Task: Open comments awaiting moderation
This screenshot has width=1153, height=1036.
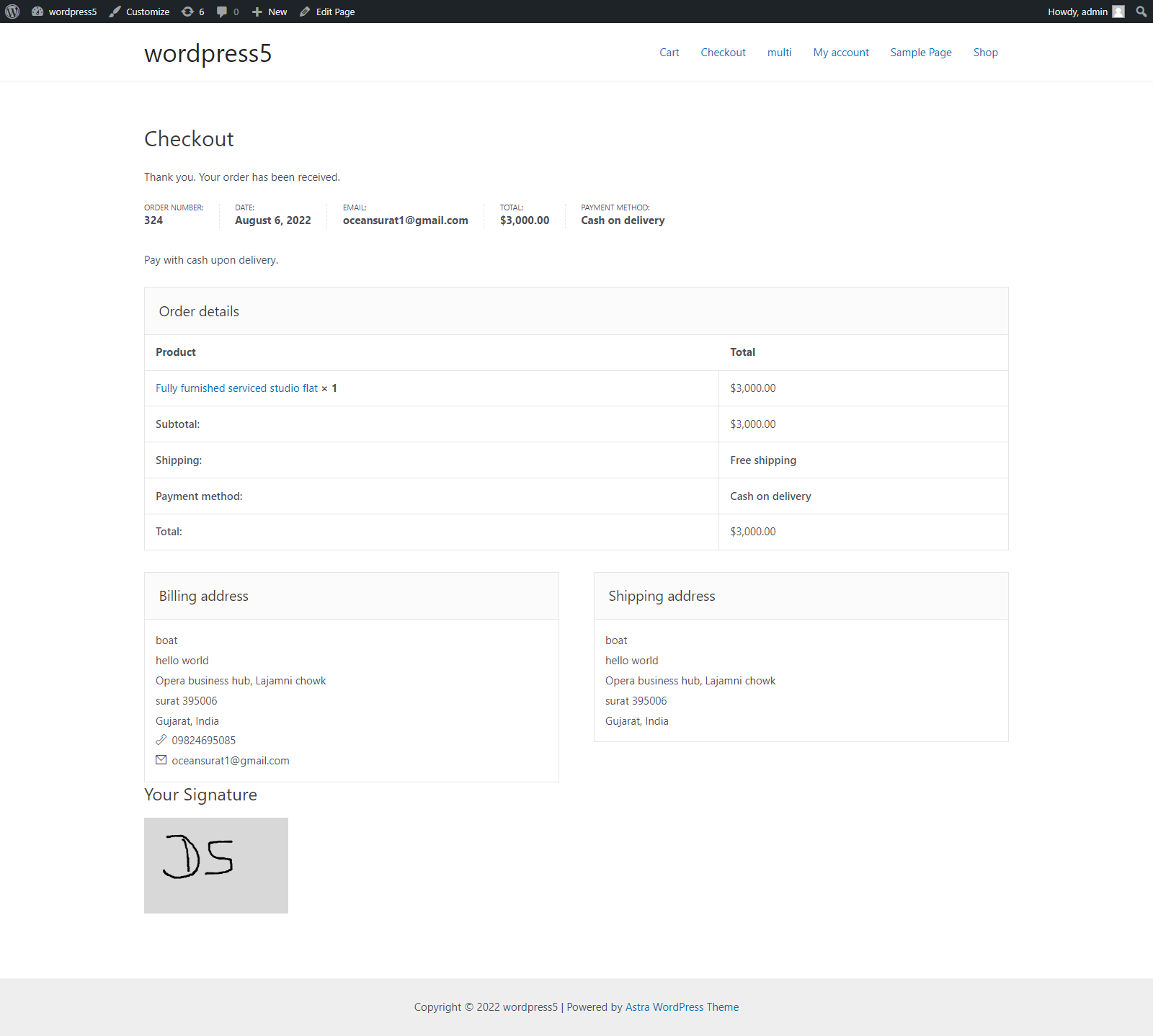Action: 228,12
